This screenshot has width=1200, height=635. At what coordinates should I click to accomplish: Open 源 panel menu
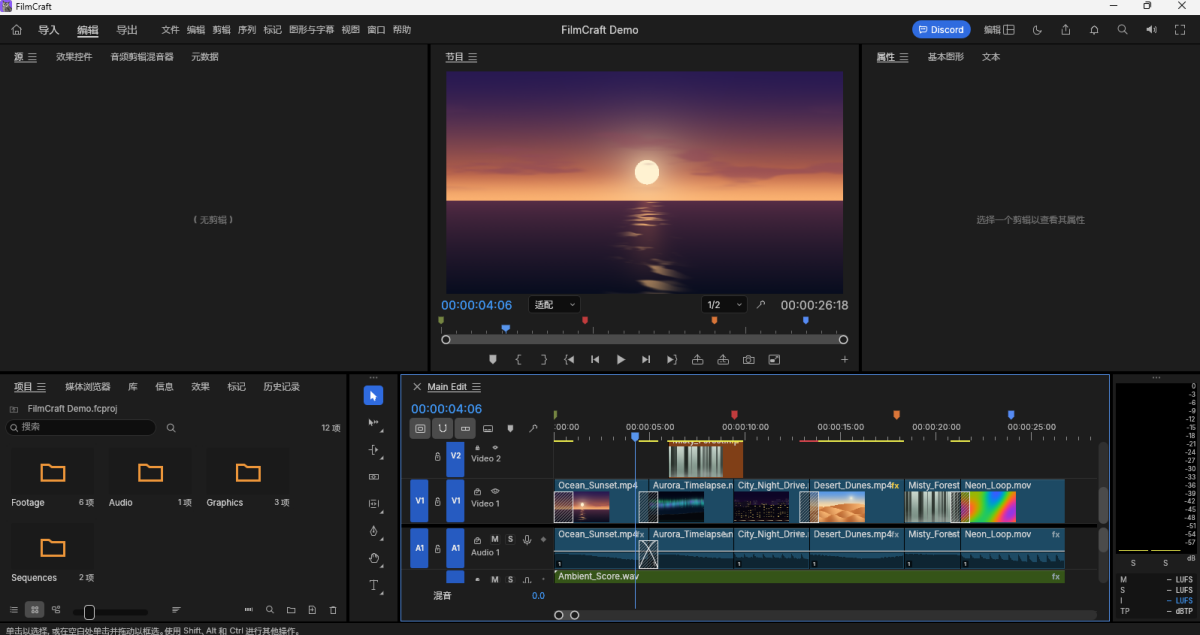pos(32,57)
